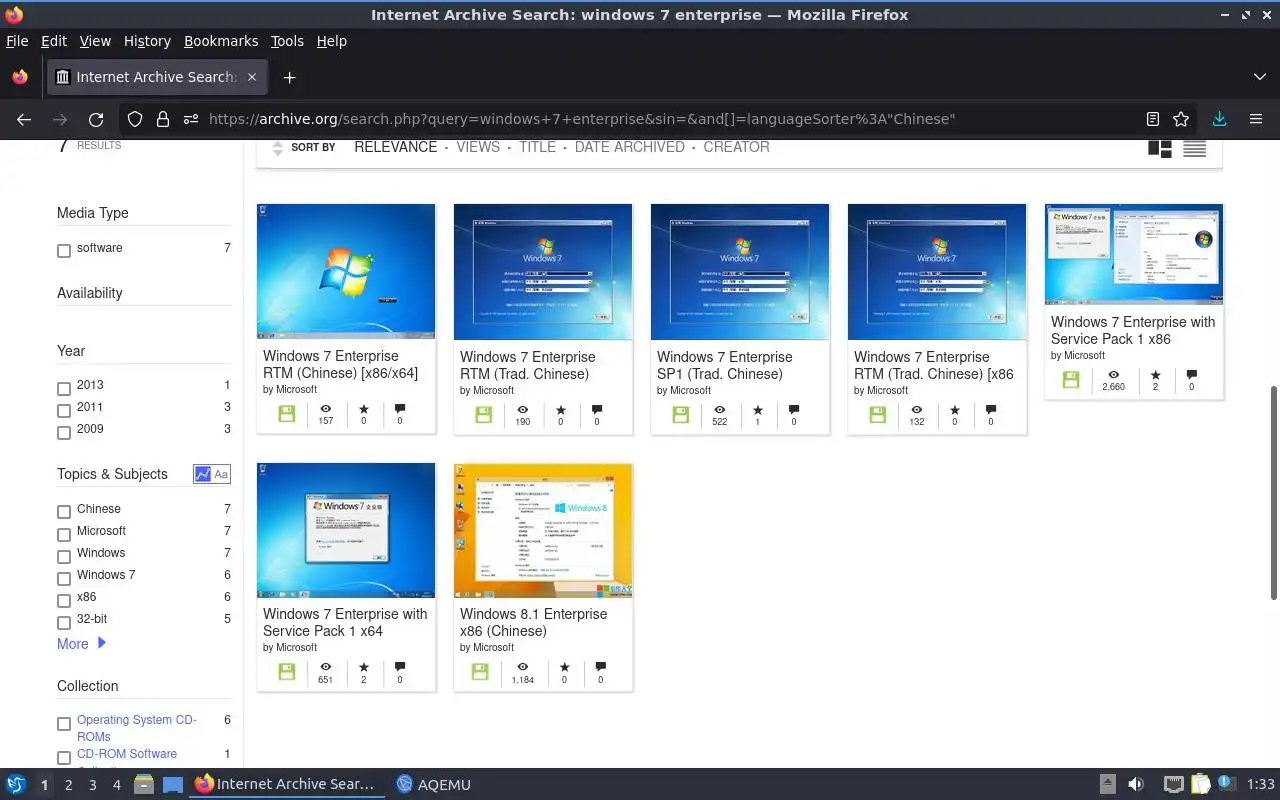Sort results by TITLE
1280x800 pixels.
(x=537, y=147)
